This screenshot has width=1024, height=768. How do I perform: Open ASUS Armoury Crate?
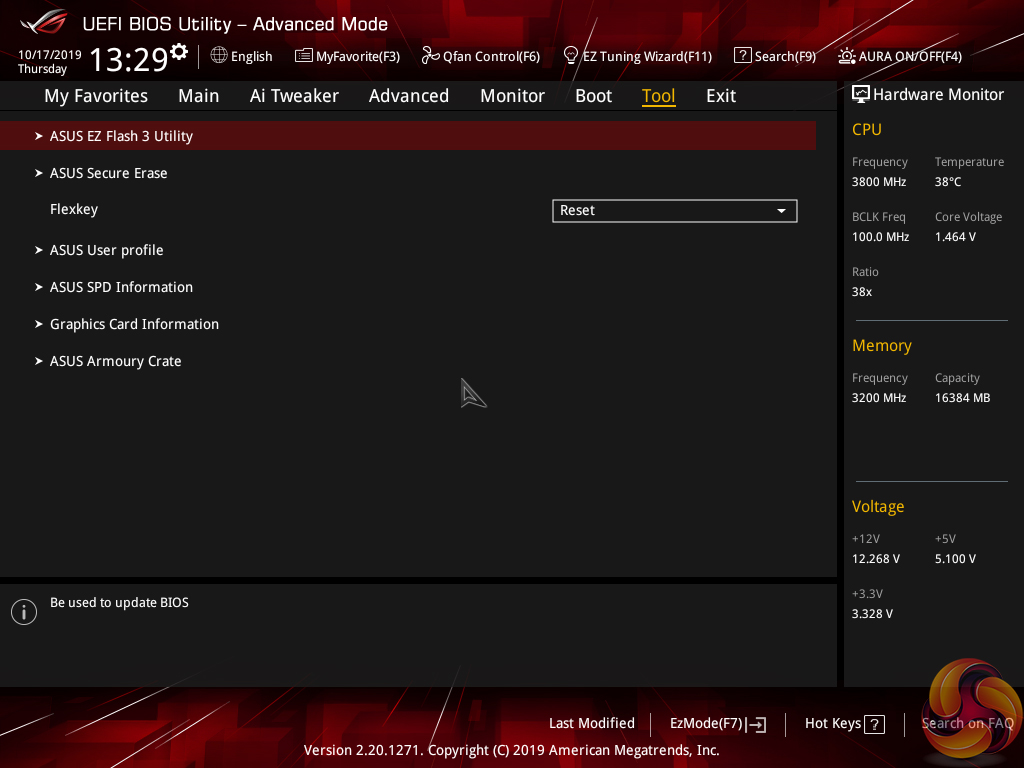point(116,361)
